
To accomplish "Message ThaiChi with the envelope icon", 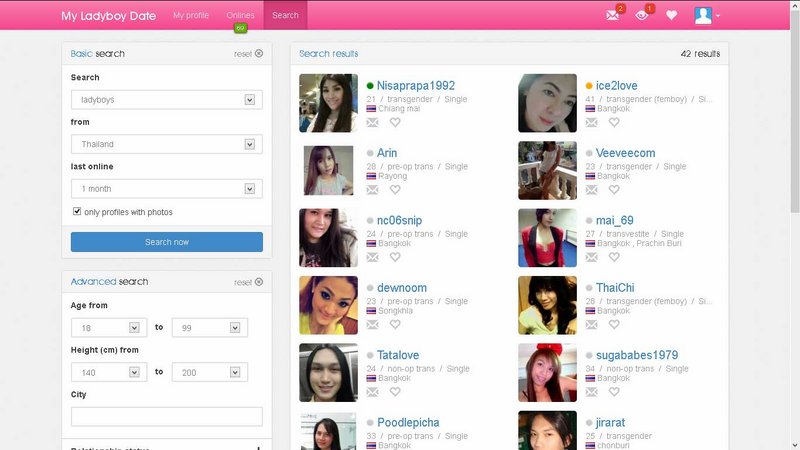I will 591,324.
